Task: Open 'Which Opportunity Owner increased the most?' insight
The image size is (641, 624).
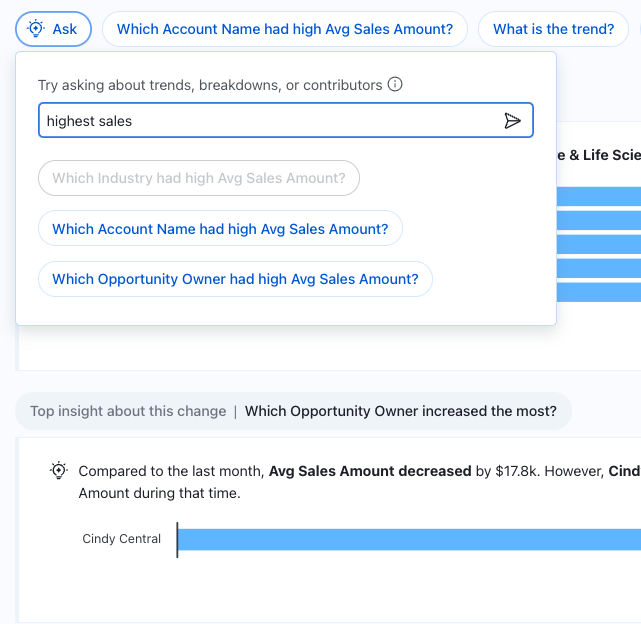Action: [401, 411]
